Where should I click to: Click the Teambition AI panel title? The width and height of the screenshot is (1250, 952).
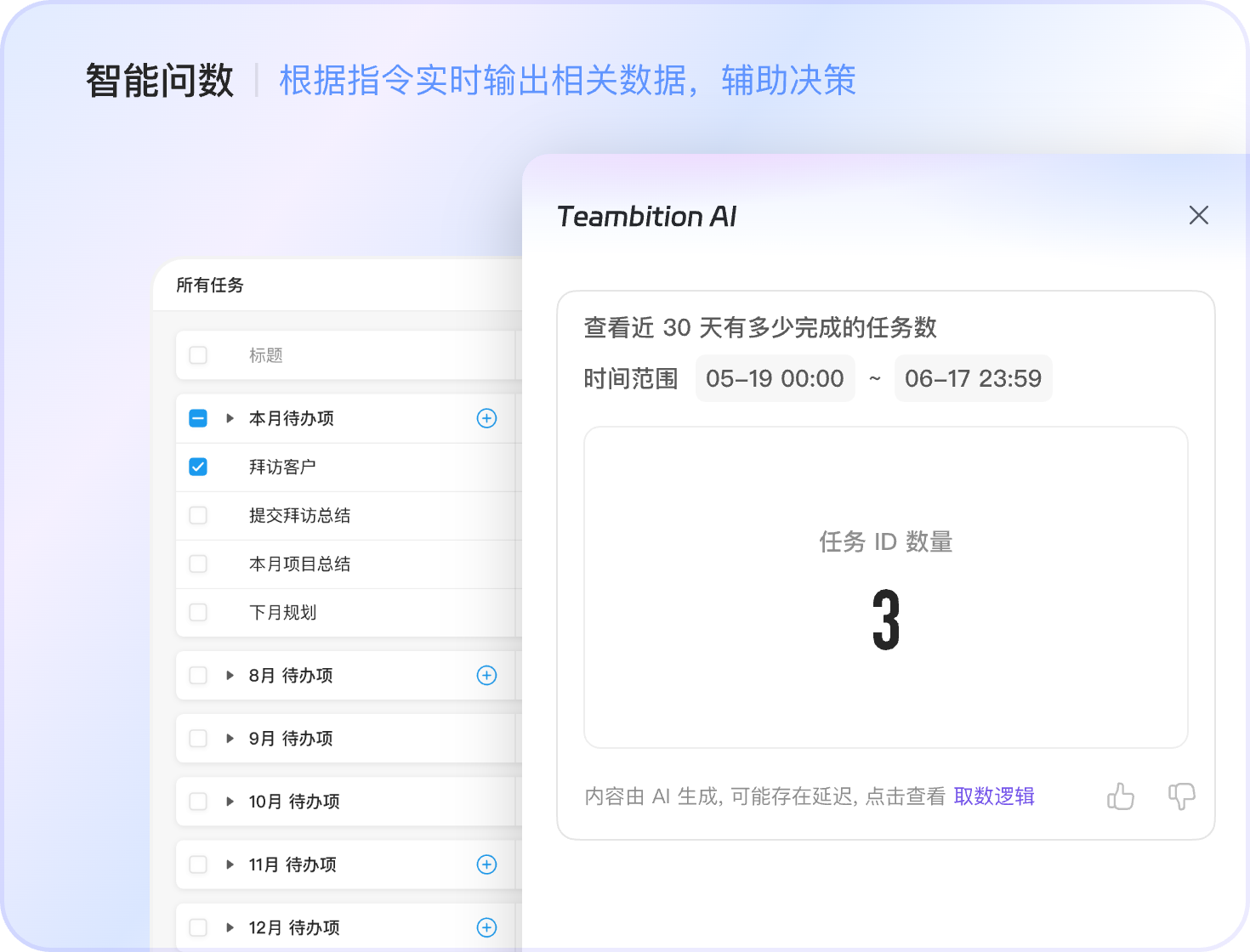pyautogui.click(x=646, y=216)
